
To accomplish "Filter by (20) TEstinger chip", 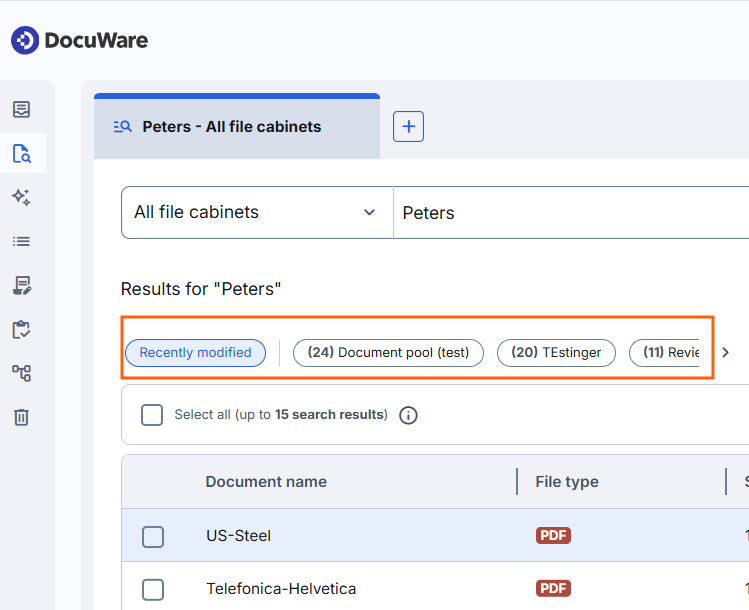I will (x=556, y=353).
